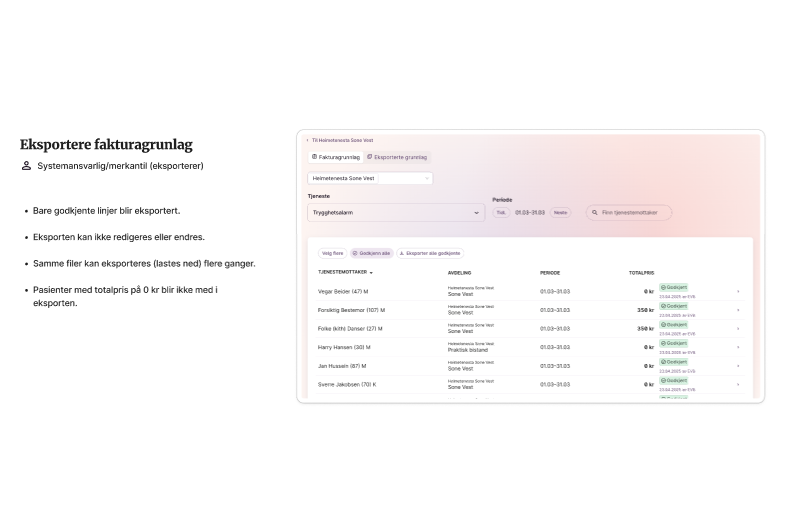Viewport: 810px width, 529px height.
Task: Click the person icon beside 'Systemansvarlig/merkantil (eksporterer)'
Action: pos(26,165)
